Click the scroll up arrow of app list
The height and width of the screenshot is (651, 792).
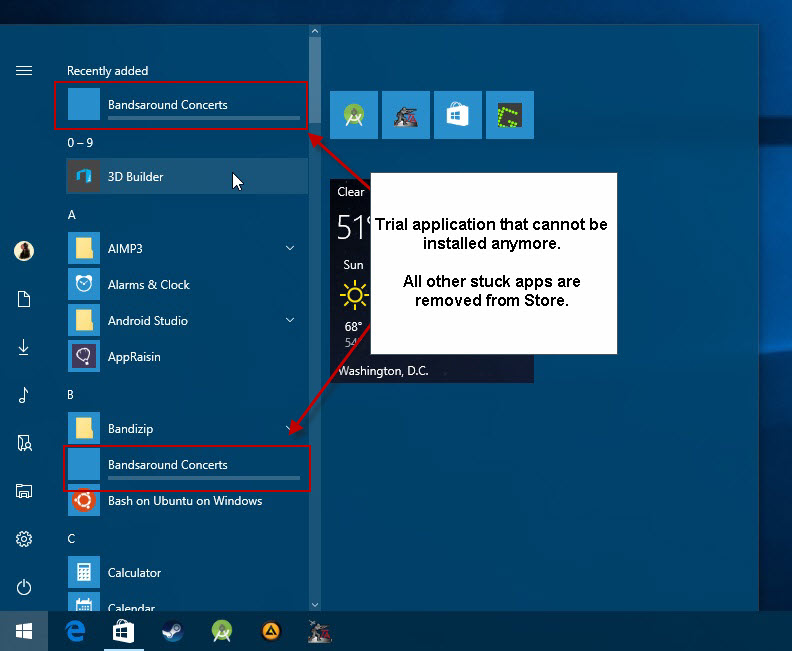coord(315,31)
